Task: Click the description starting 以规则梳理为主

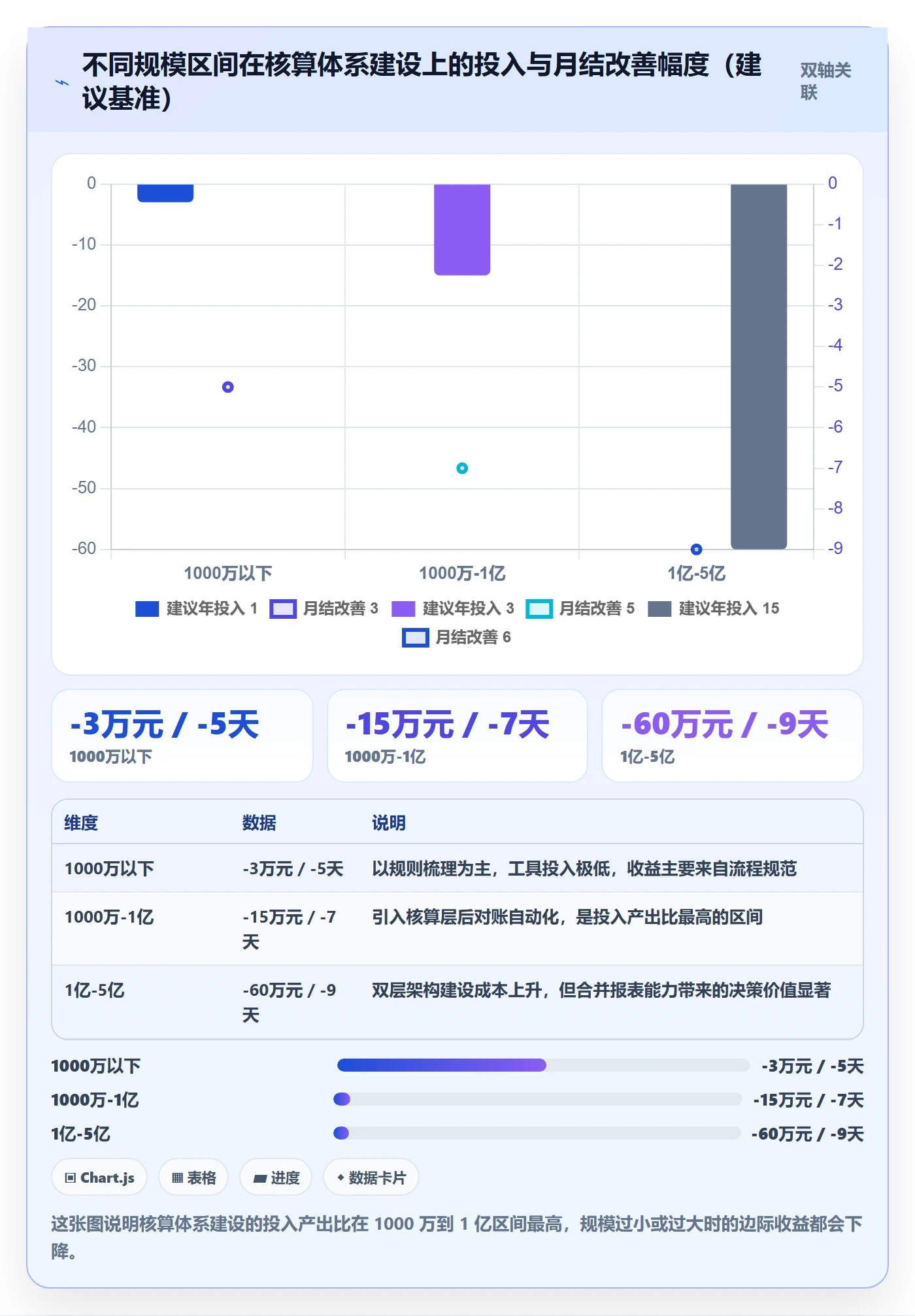Action: (584, 868)
